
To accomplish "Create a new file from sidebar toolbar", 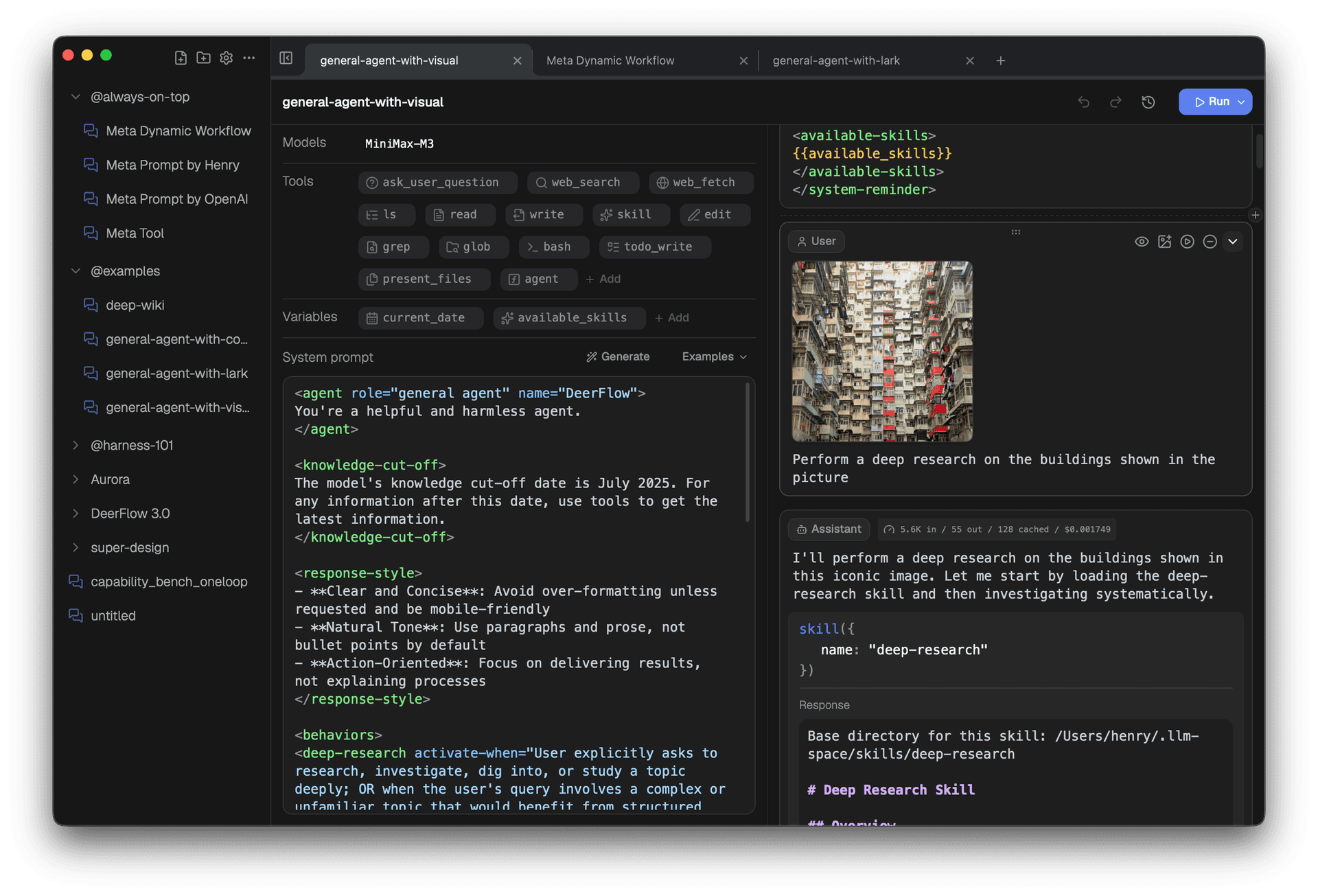I will 181,58.
